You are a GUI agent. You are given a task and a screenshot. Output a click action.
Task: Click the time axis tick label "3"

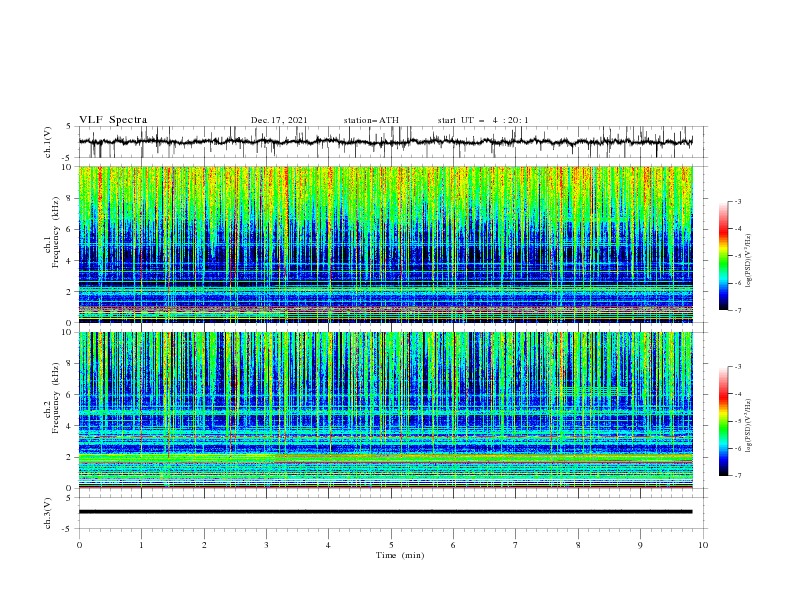266,545
